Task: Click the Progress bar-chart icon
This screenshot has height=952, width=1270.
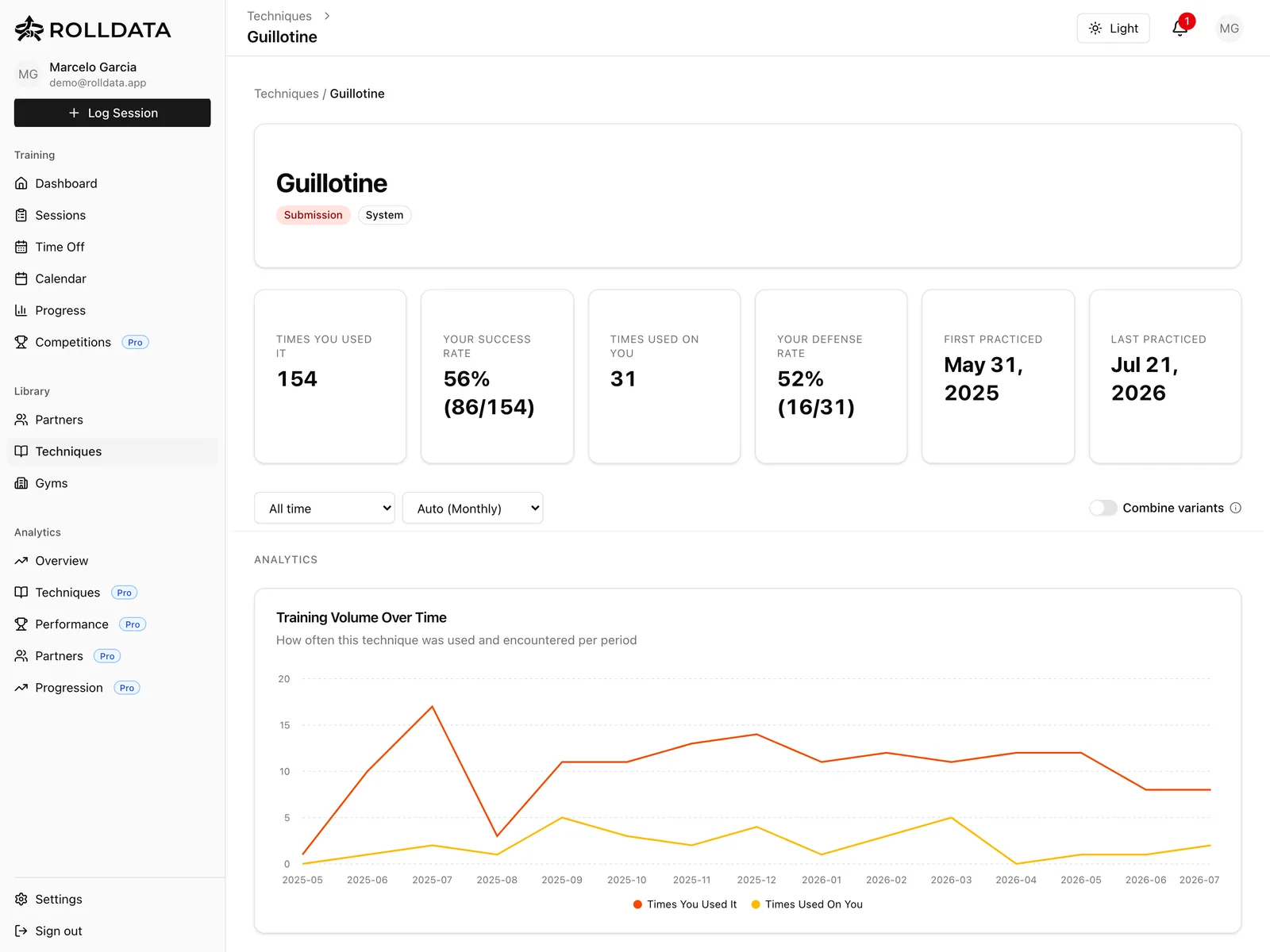Action: pyautogui.click(x=21, y=310)
